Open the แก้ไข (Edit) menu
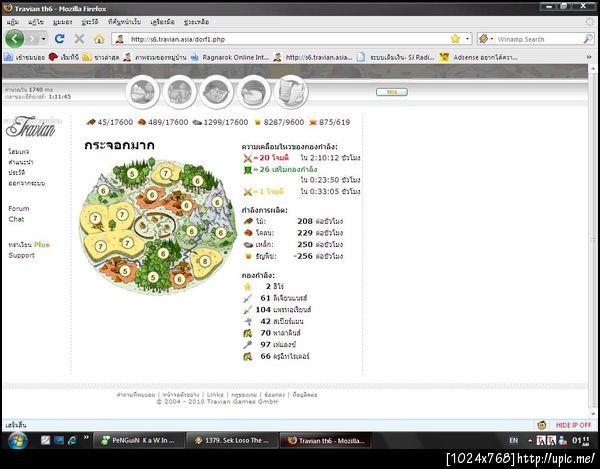Viewport: 600px width, 469px height. coord(36,22)
